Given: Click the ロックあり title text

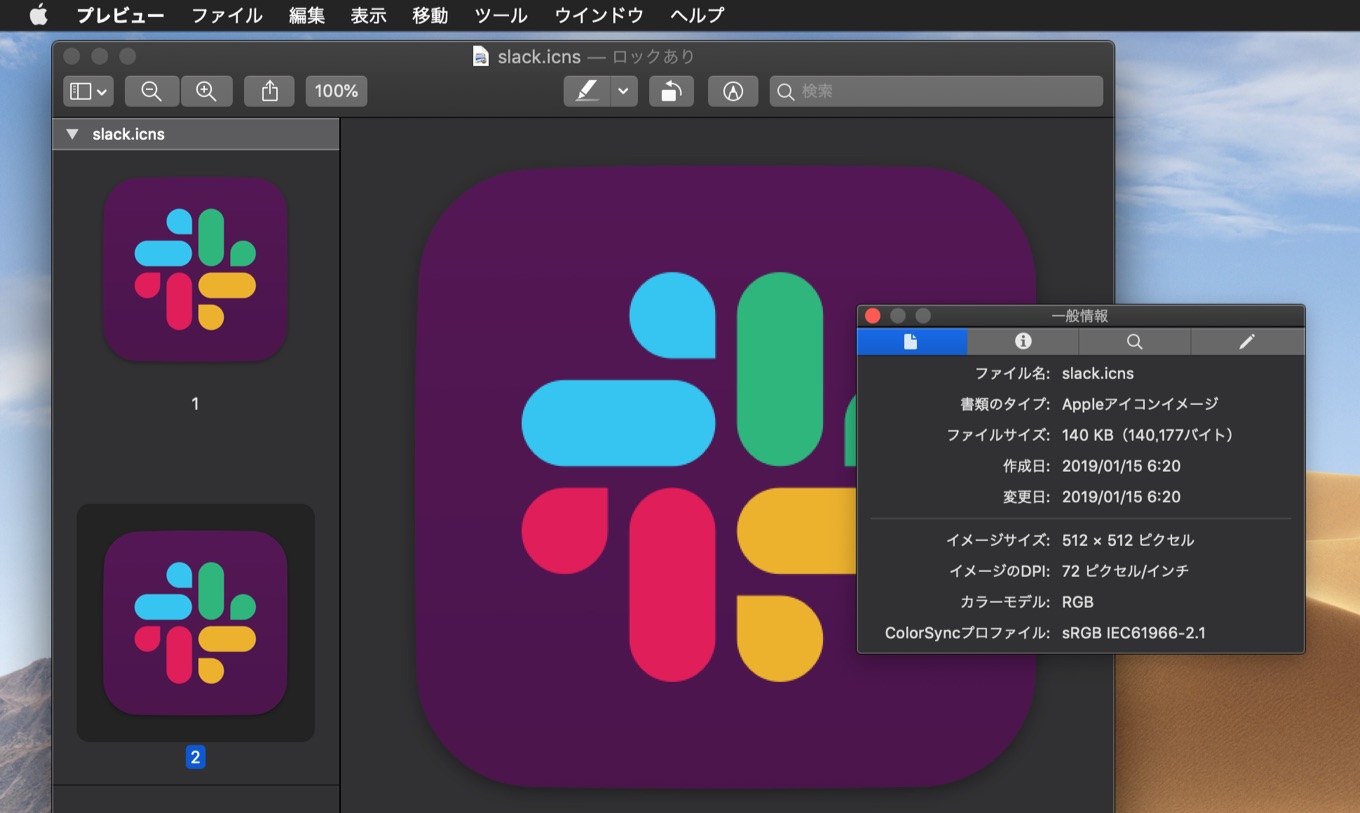Looking at the screenshot, I should point(653,57).
